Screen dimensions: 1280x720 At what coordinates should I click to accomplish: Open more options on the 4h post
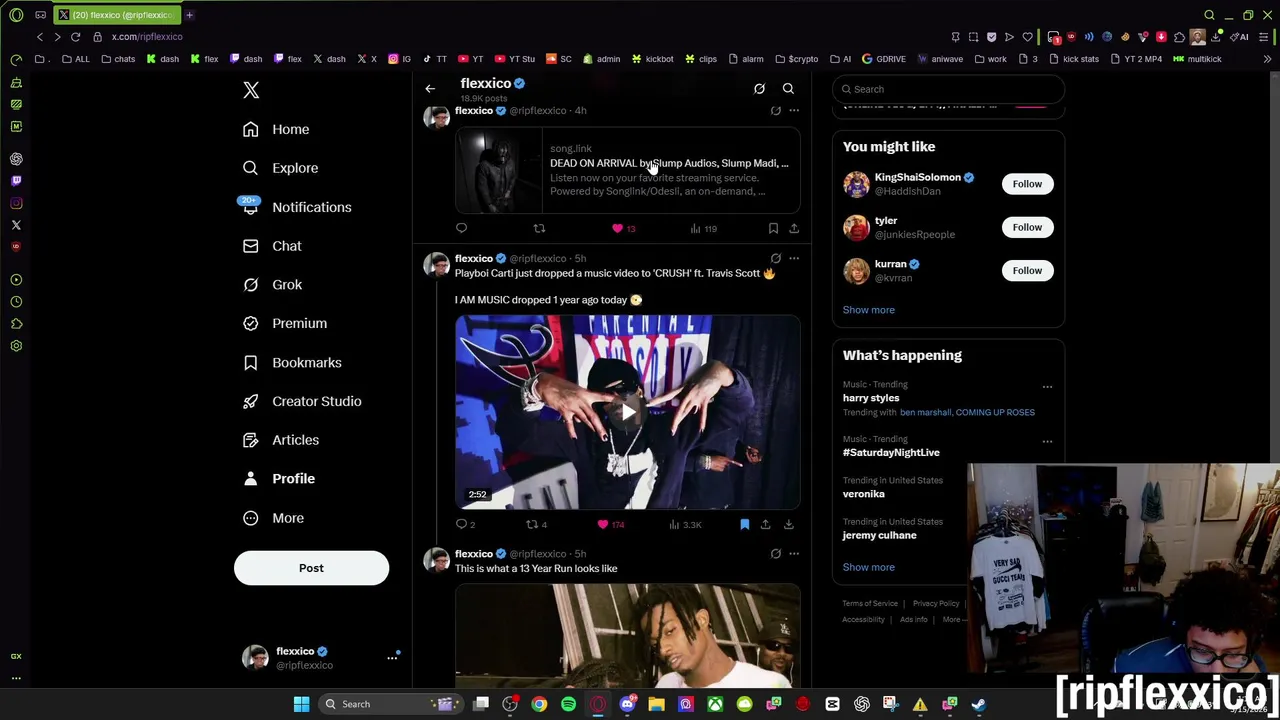pyautogui.click(x=794, y=111)
